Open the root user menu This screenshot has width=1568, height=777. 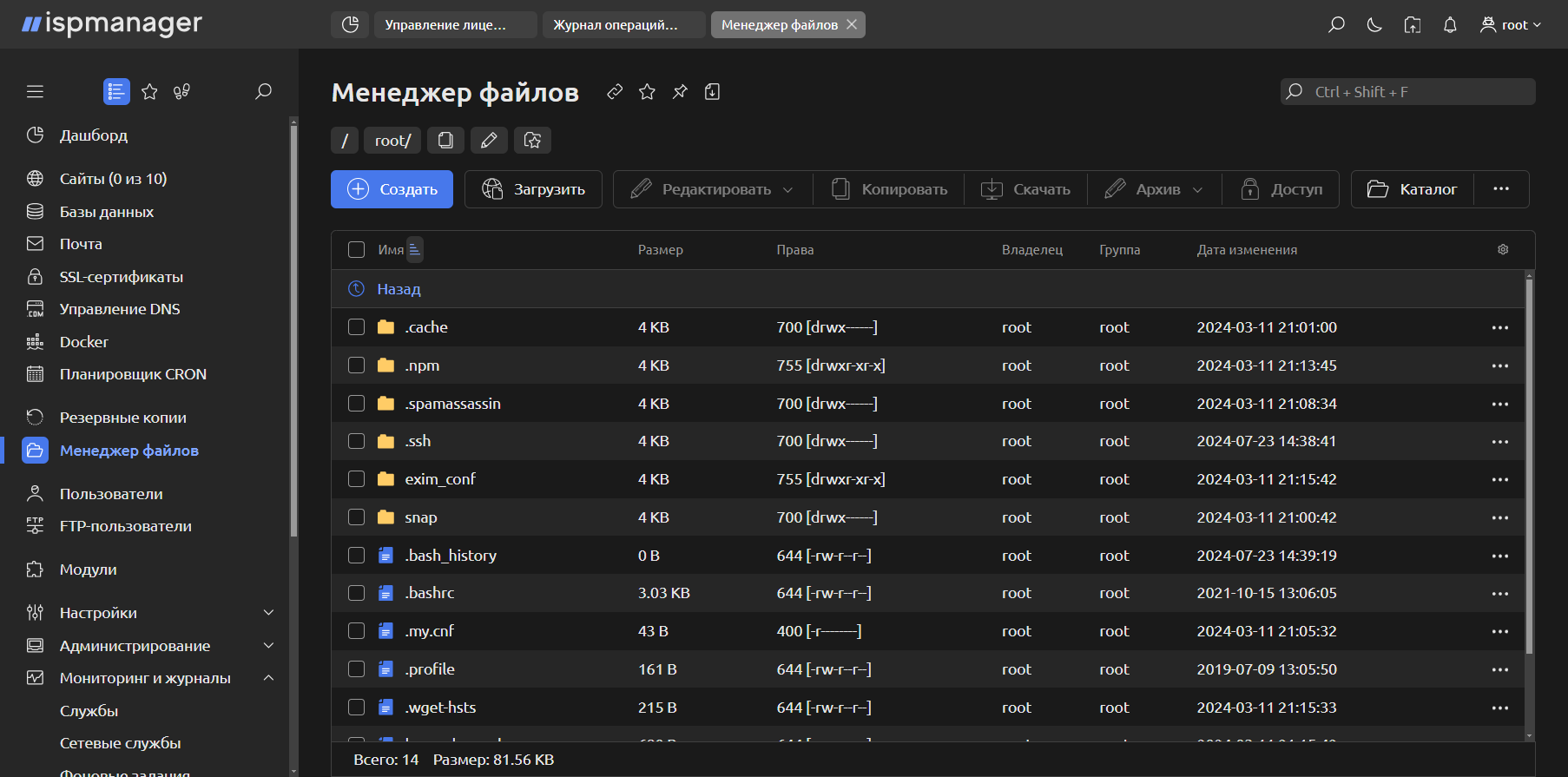(x=1511, y=24)
